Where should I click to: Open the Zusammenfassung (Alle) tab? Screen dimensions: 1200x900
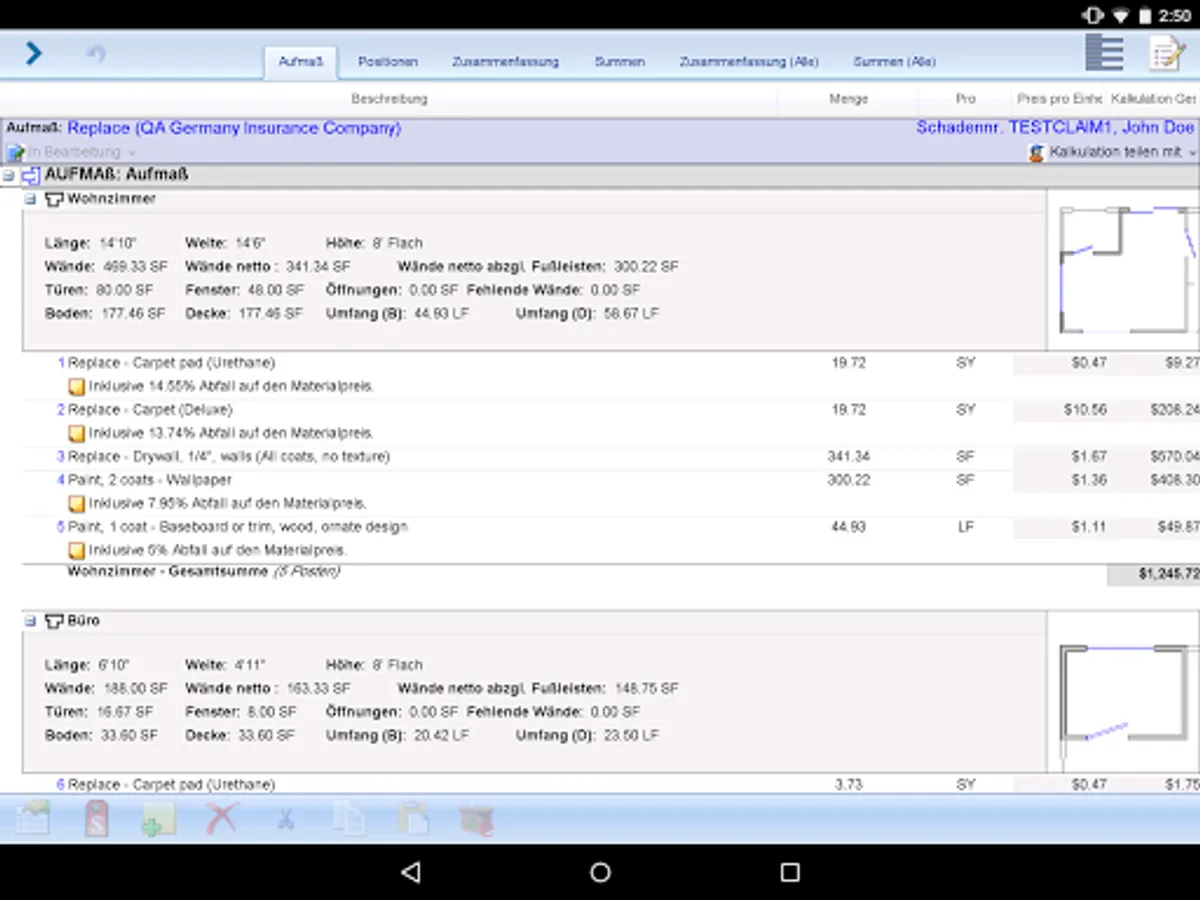point(749,62)
